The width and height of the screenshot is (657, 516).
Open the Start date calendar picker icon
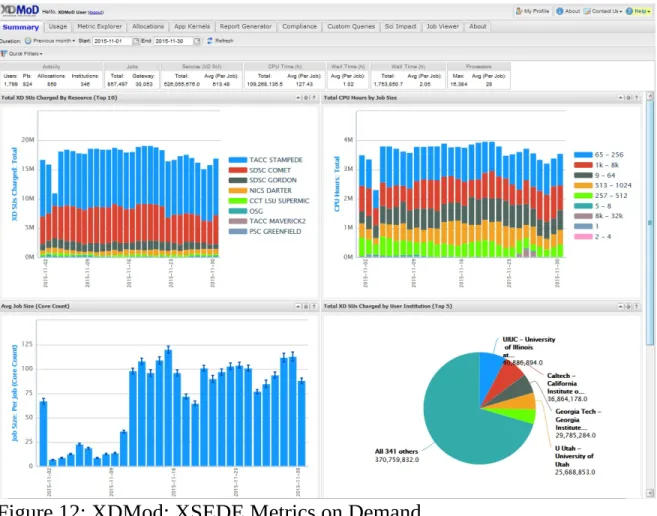click(136, 41)
